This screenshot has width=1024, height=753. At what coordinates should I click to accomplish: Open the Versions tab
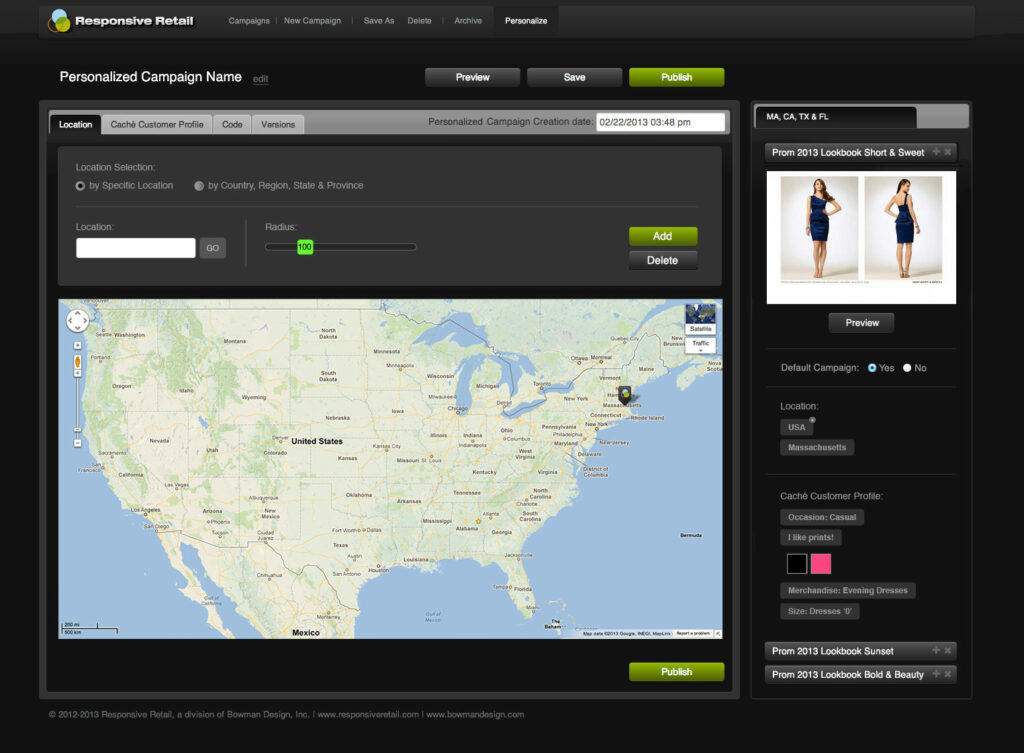[278, 124]
